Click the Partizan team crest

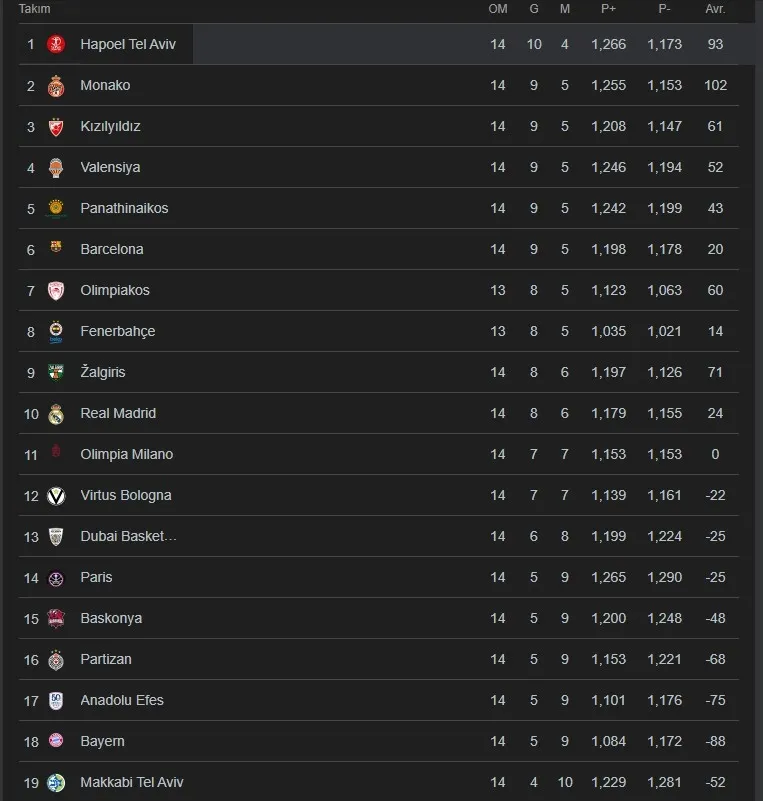pos(56,660)
